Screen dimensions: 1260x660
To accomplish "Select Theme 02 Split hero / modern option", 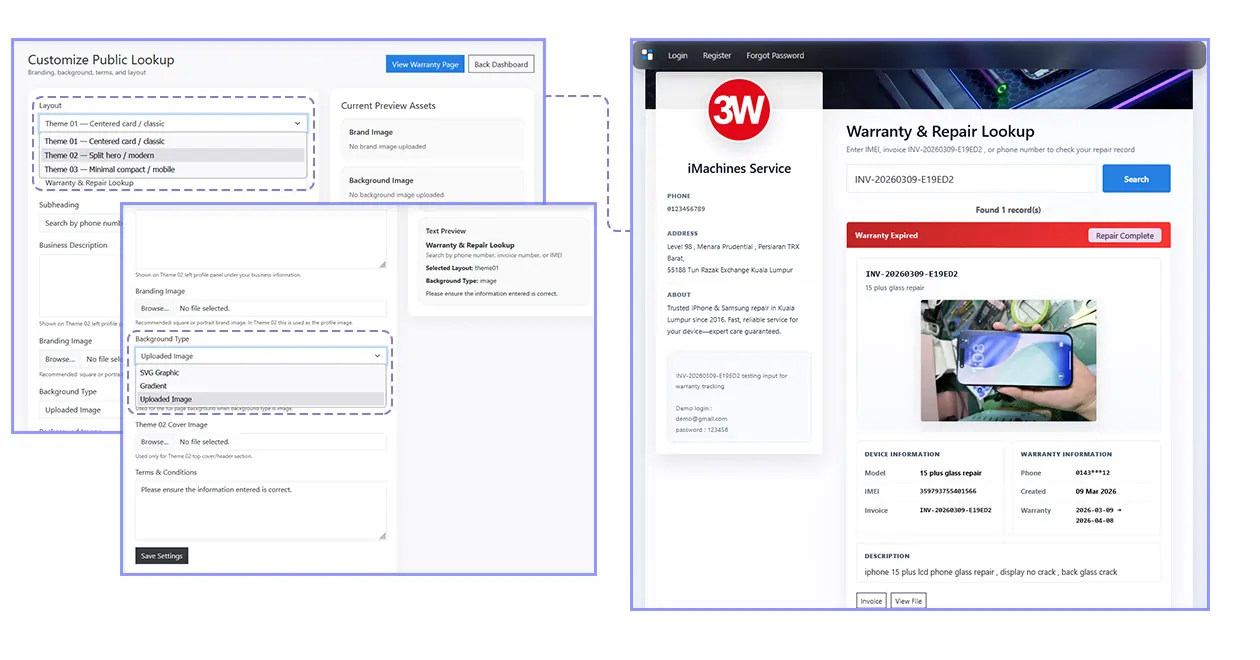I will click(x=172, y=155).
